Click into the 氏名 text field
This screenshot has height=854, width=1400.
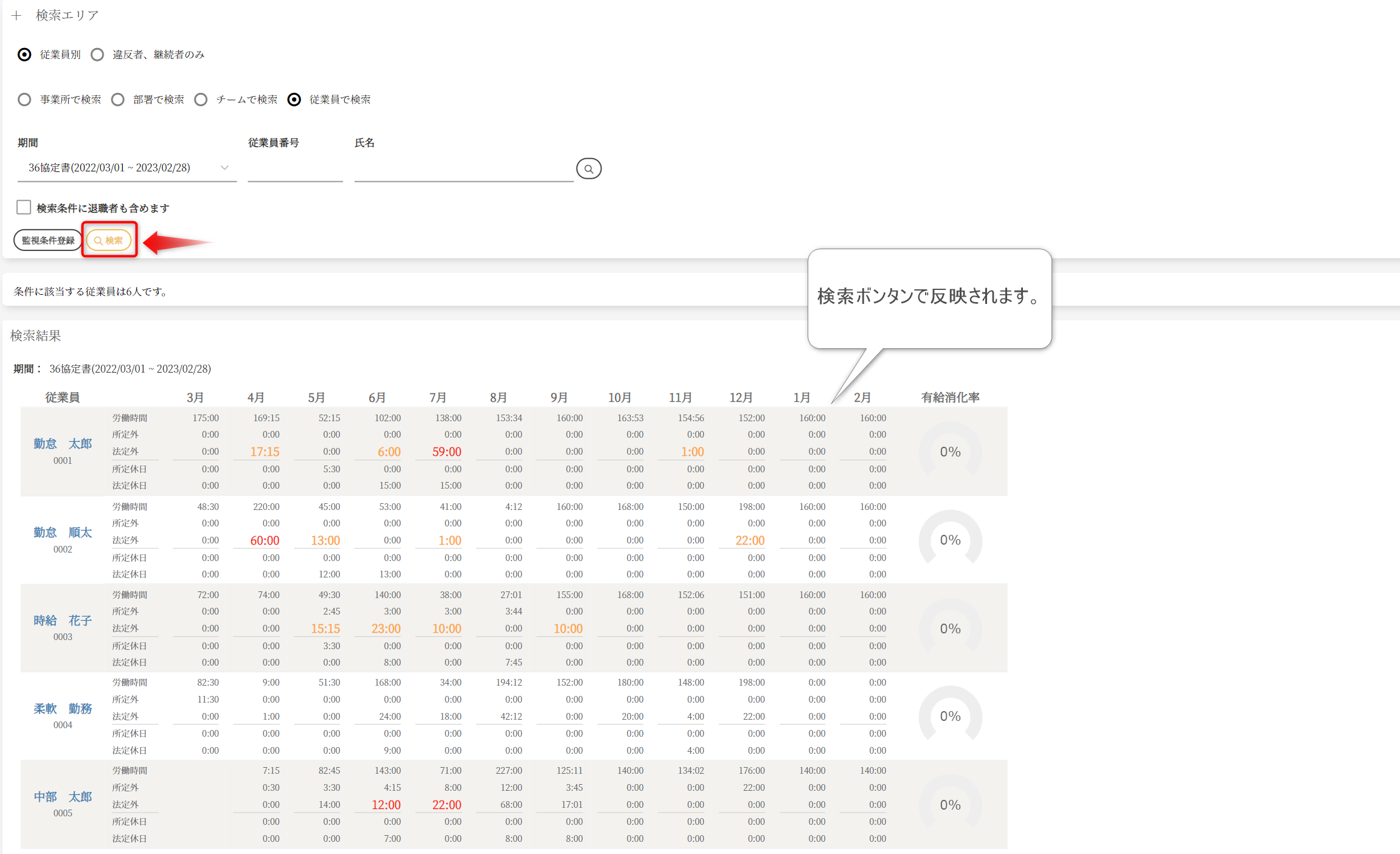pos(463,170)
